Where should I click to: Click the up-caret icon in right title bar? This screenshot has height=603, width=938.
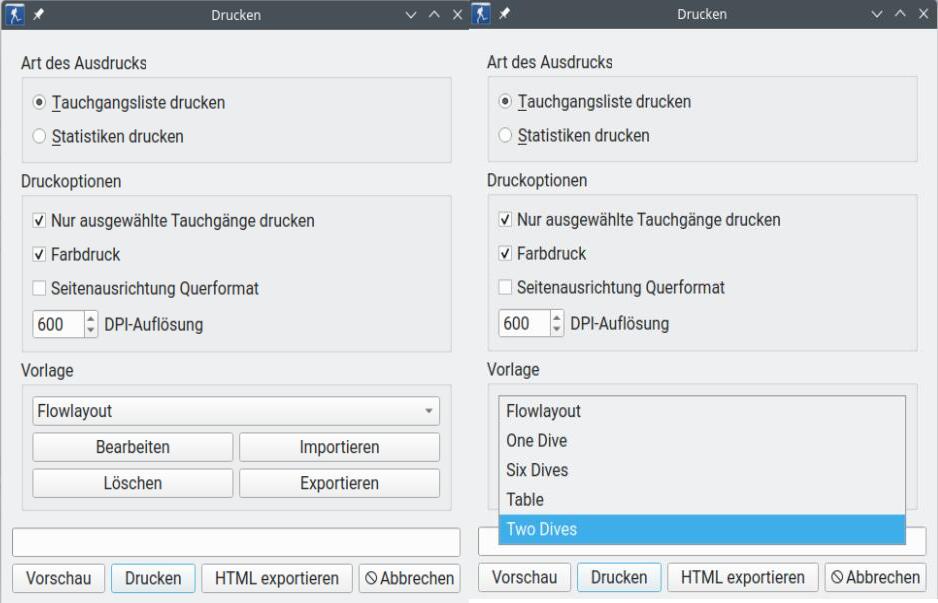pyautogui.click(x=898, y=14)
